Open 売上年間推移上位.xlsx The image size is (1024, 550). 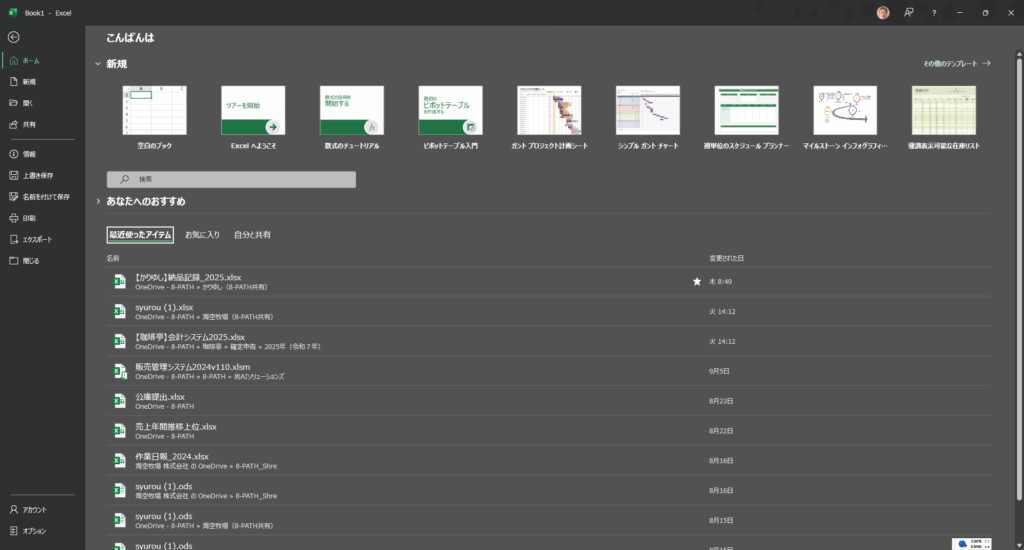click(x=549, y=430)
